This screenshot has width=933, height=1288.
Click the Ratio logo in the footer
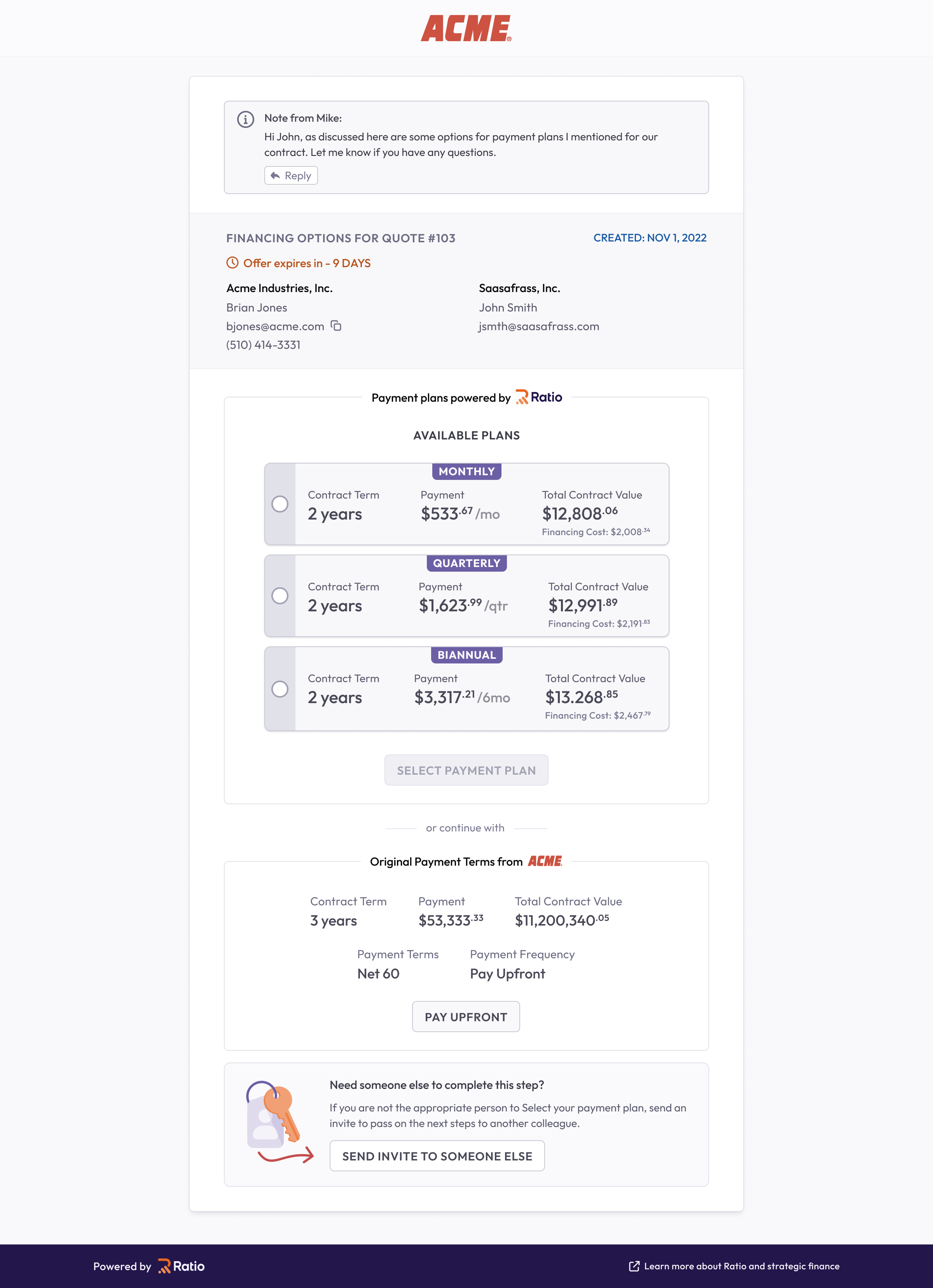tap(181, 1267)
